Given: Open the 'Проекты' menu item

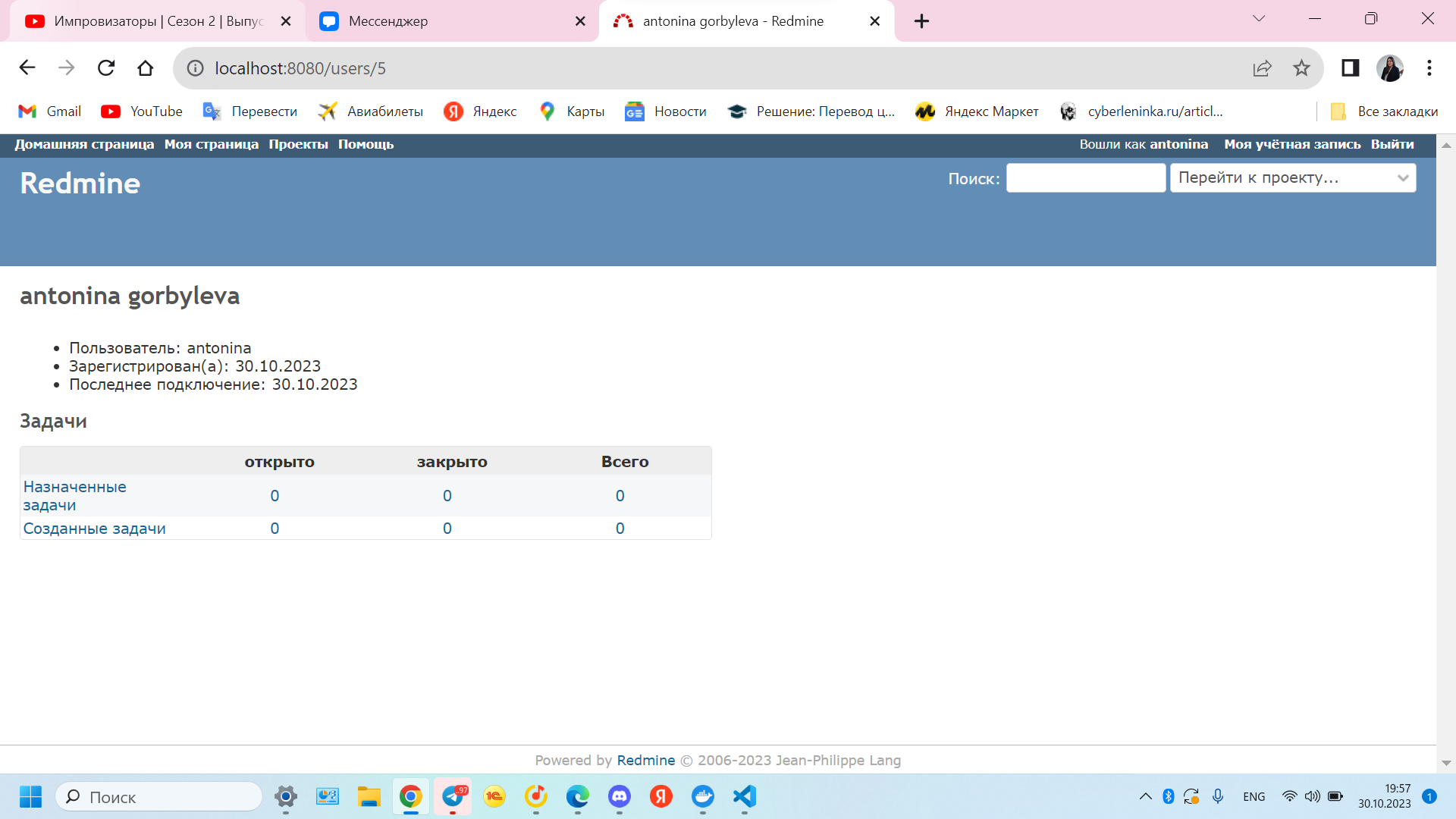Looking at the screenshot, I should pyautogui.click(x=298, y=144).
